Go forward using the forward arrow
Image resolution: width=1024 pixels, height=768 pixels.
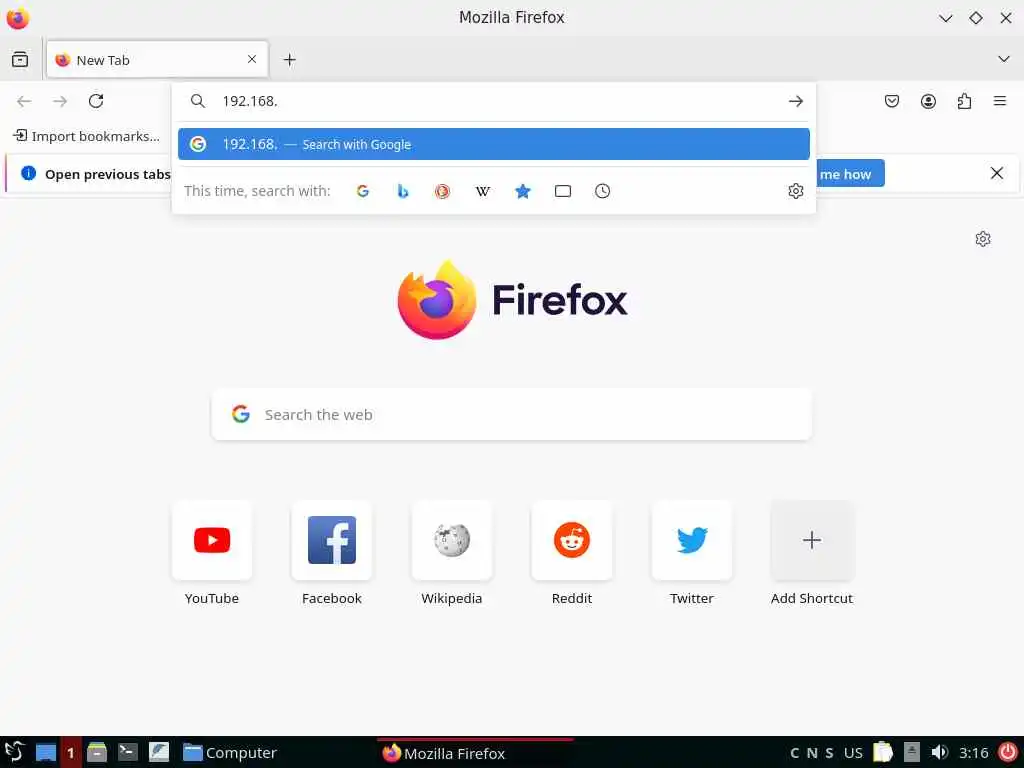pos(60,101)
